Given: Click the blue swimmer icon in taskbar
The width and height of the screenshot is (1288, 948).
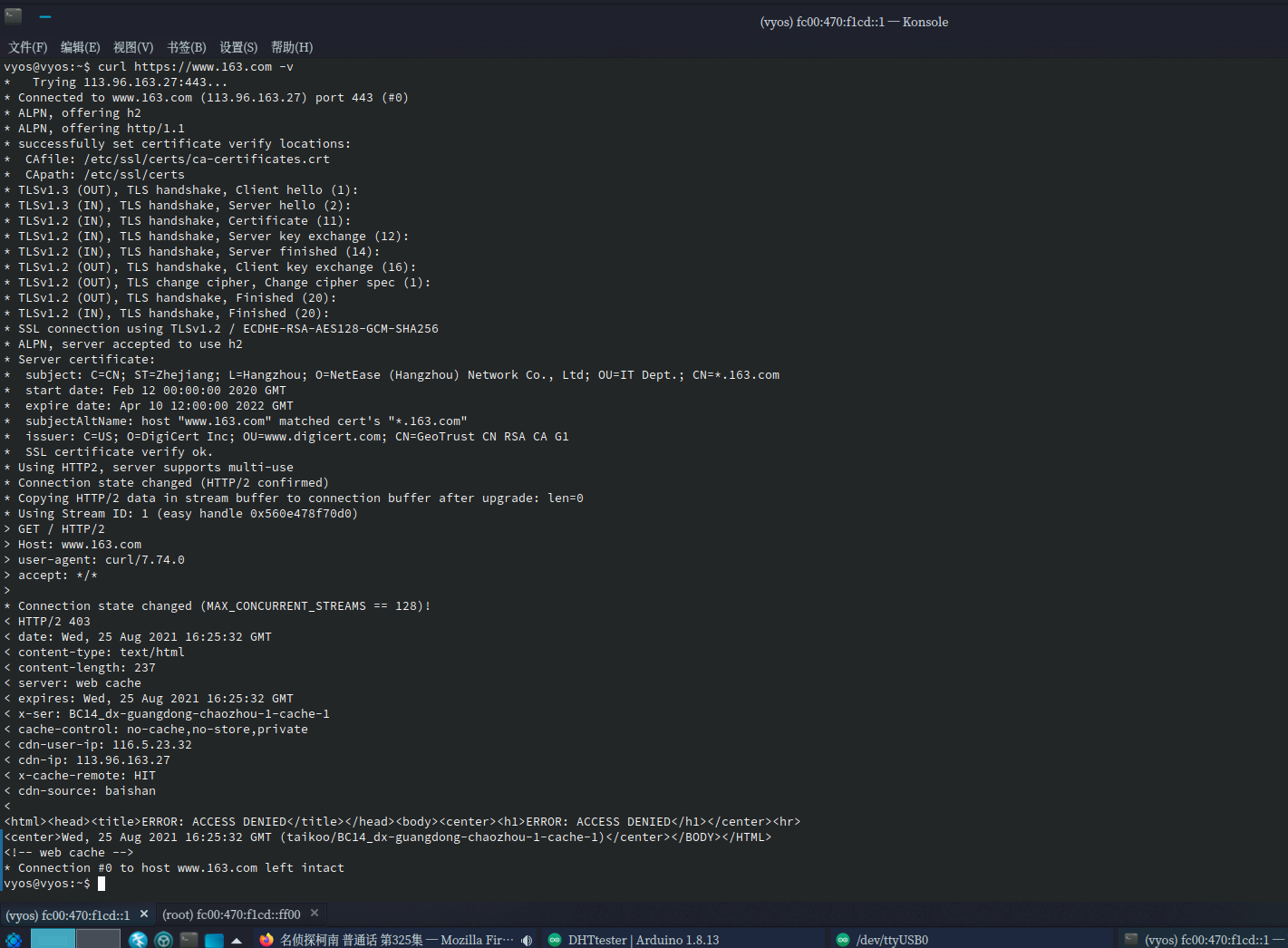Looking at the screenshot, I should pyautogui.click(x=138, y=940).
